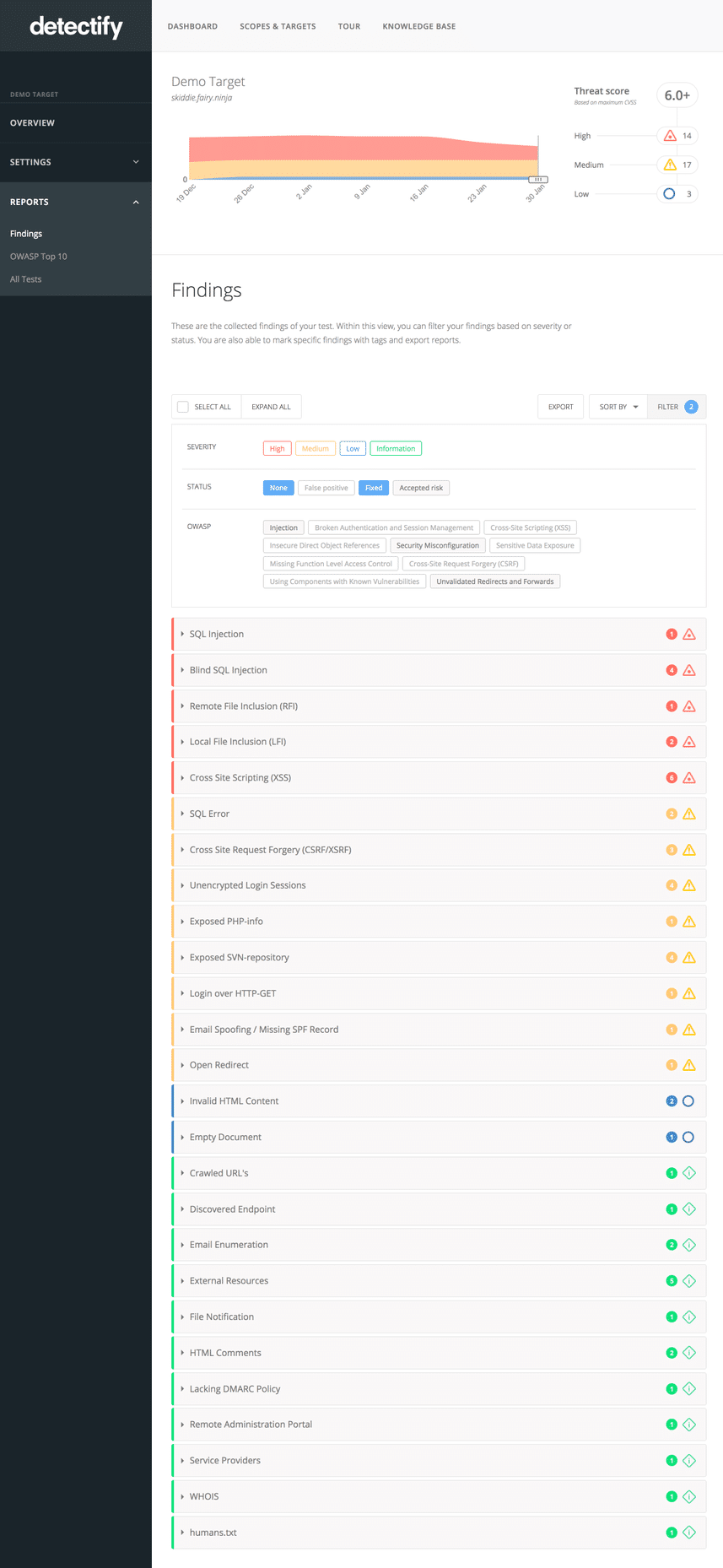The height and width of the screenshot is (1568, 723).
Task: Click Empty Document blue circle icon
Action: (x=688, y=1138)
